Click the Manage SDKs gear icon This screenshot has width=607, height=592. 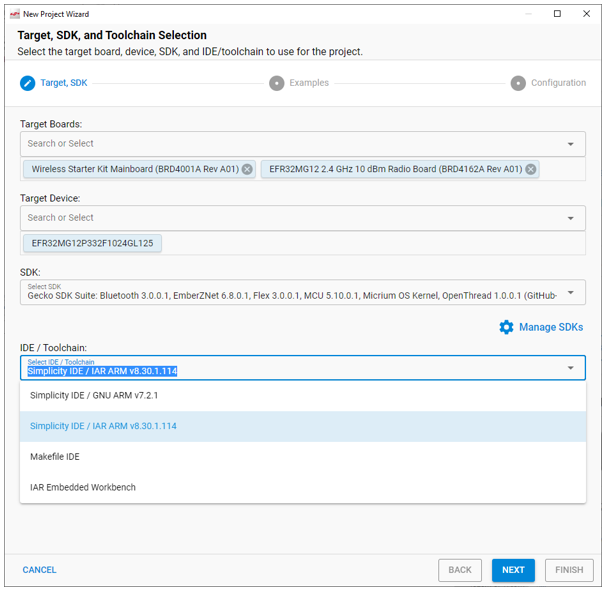(506, 327)
